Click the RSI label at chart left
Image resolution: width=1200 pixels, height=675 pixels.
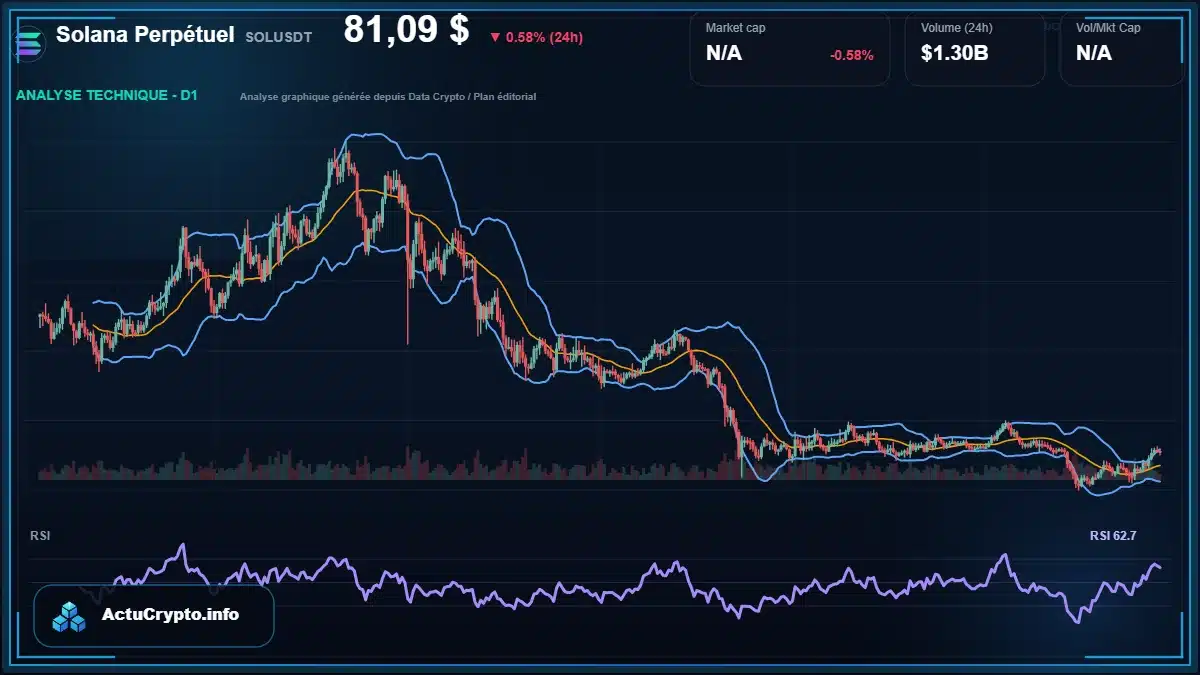click(40, 536)
